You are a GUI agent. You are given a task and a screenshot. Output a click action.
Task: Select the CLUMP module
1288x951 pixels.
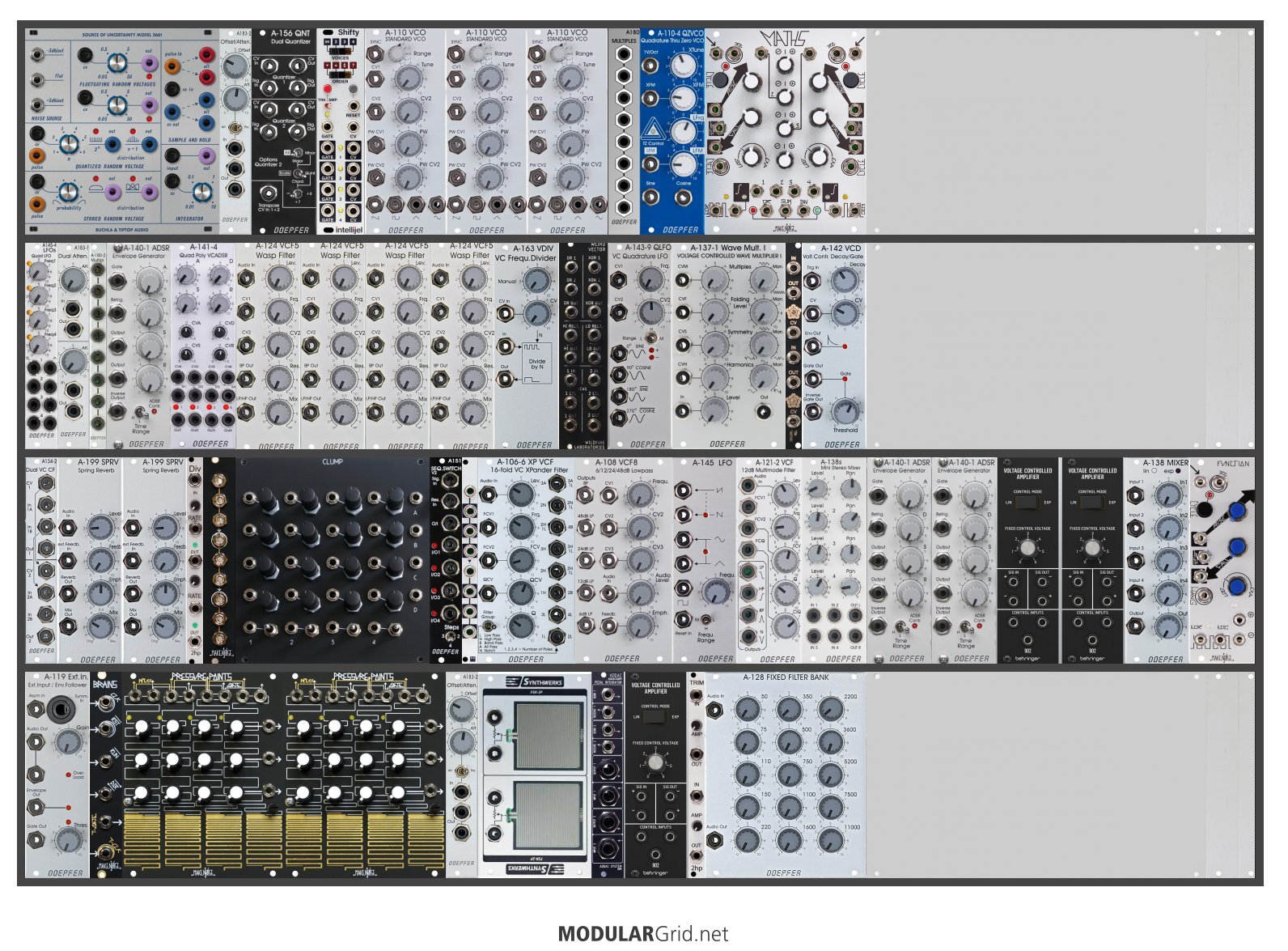click(x=333, y=560)
